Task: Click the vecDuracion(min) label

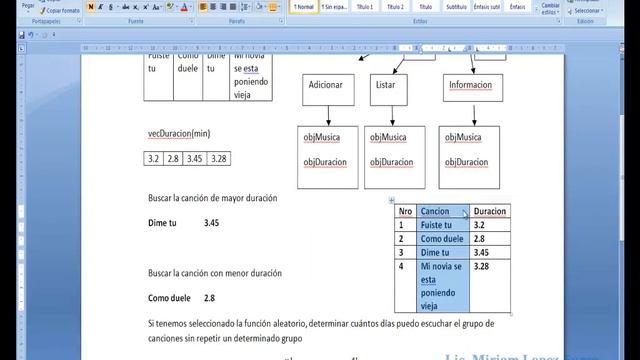Action: pos(179,133)
